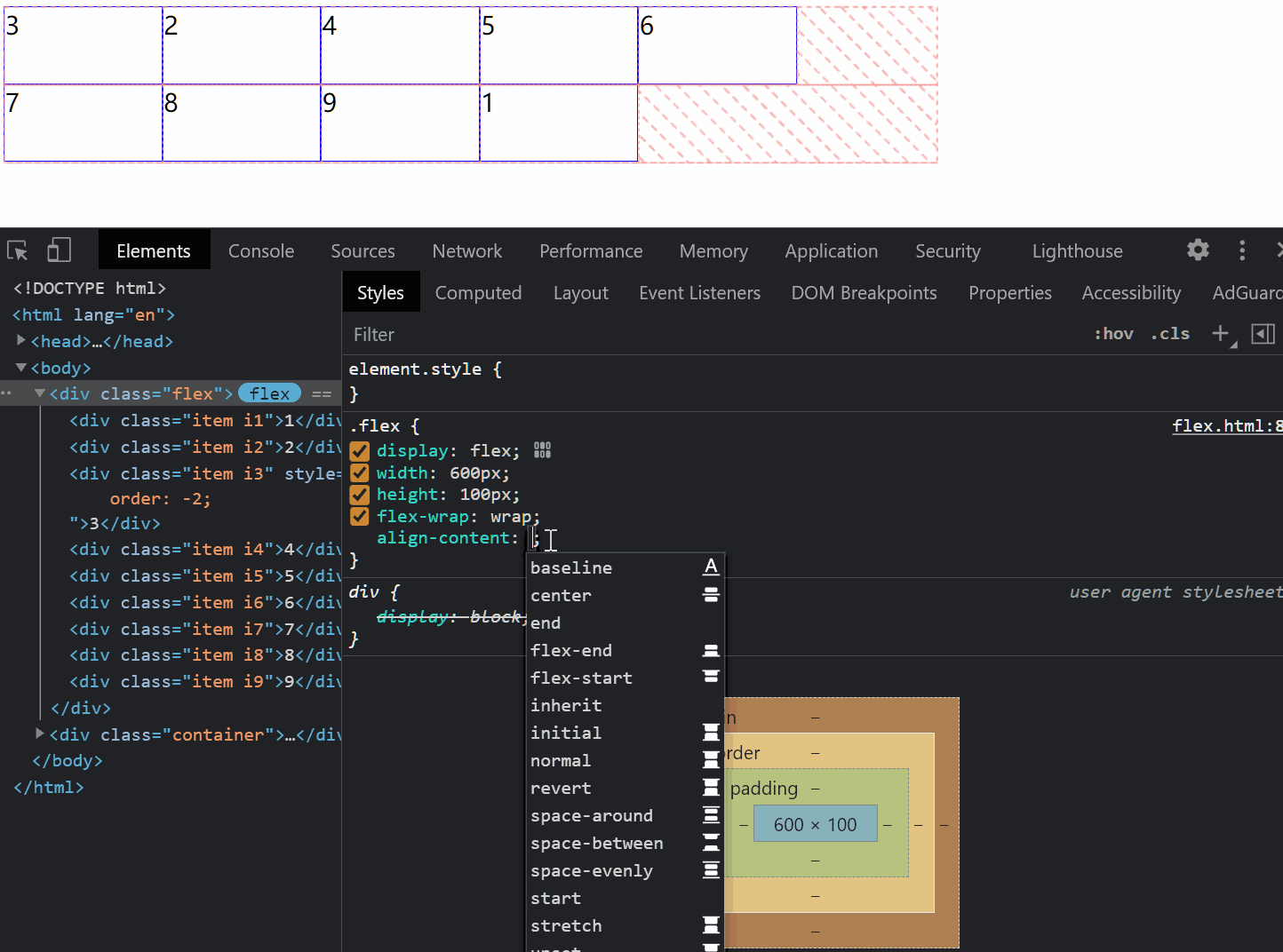The image size is (1283, 952).
Task: Collapse the div class flex node
Action: click(40, 393)
